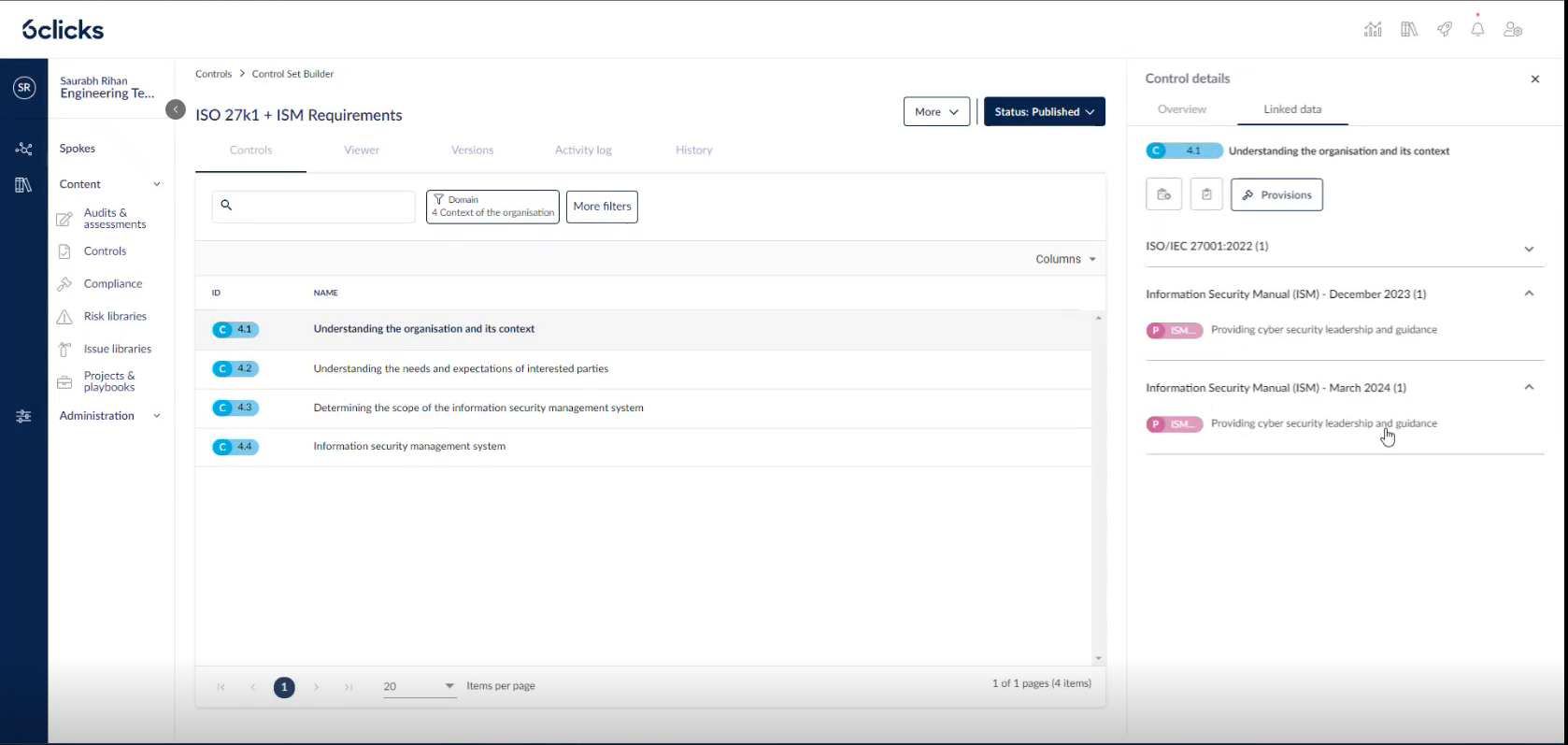Switch to the Versions tab
Viewport: 1568px width, 745px height.
click(472, 150)
